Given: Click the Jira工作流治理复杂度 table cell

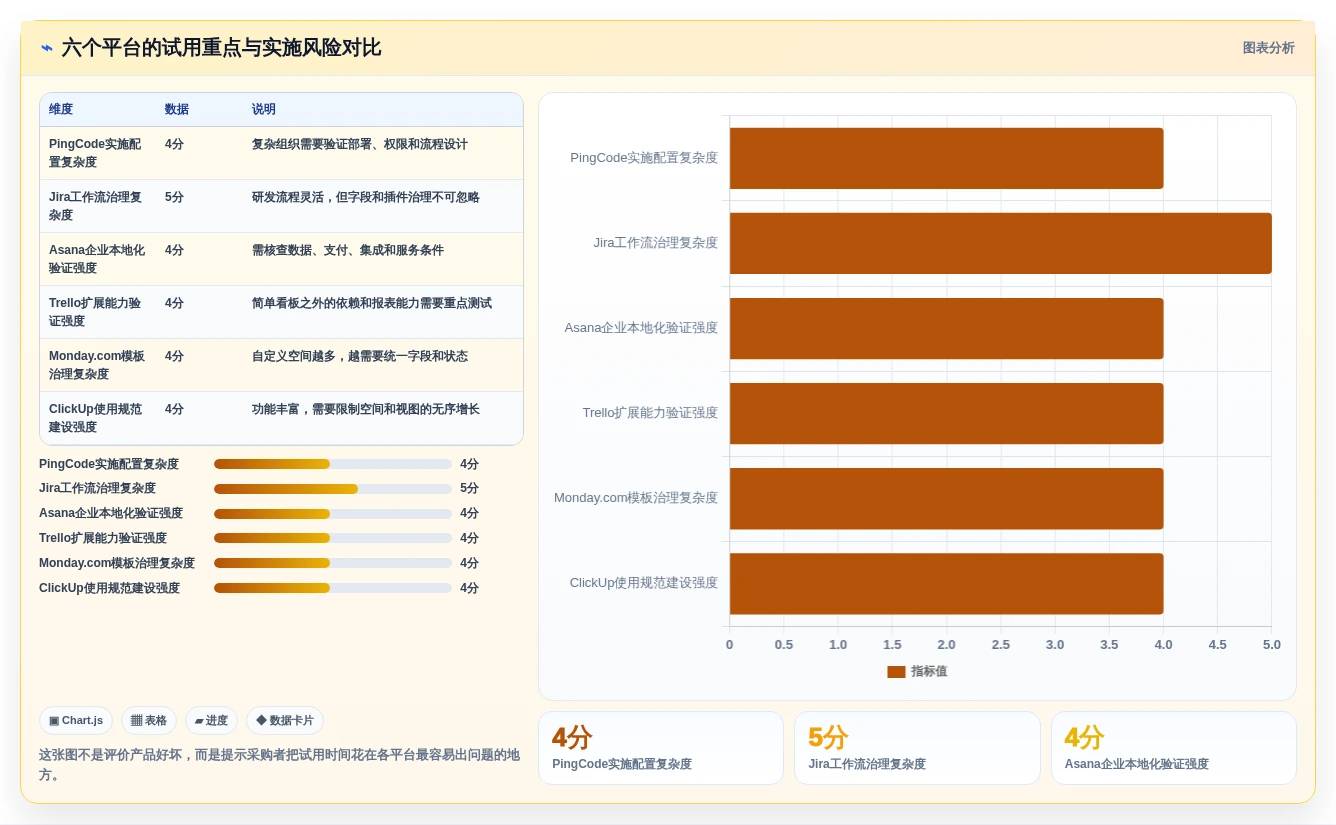Looking at the screenshot, I should (x=97, y=206).
